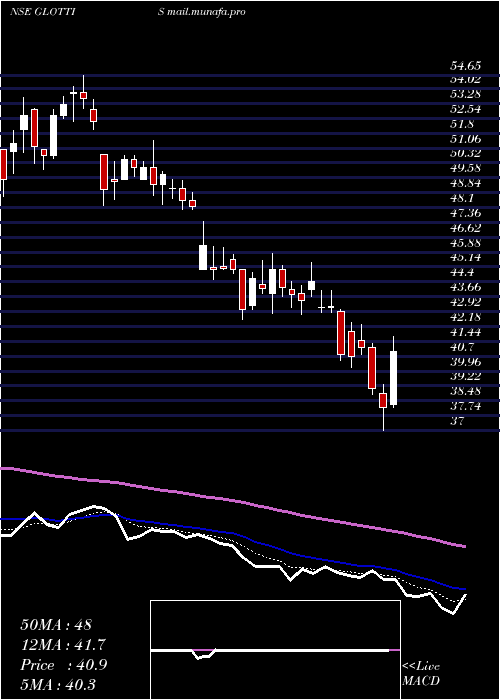Click the 39.22 price axis label
The width and height of the screenshot is (500, 700).
point(465,376)
